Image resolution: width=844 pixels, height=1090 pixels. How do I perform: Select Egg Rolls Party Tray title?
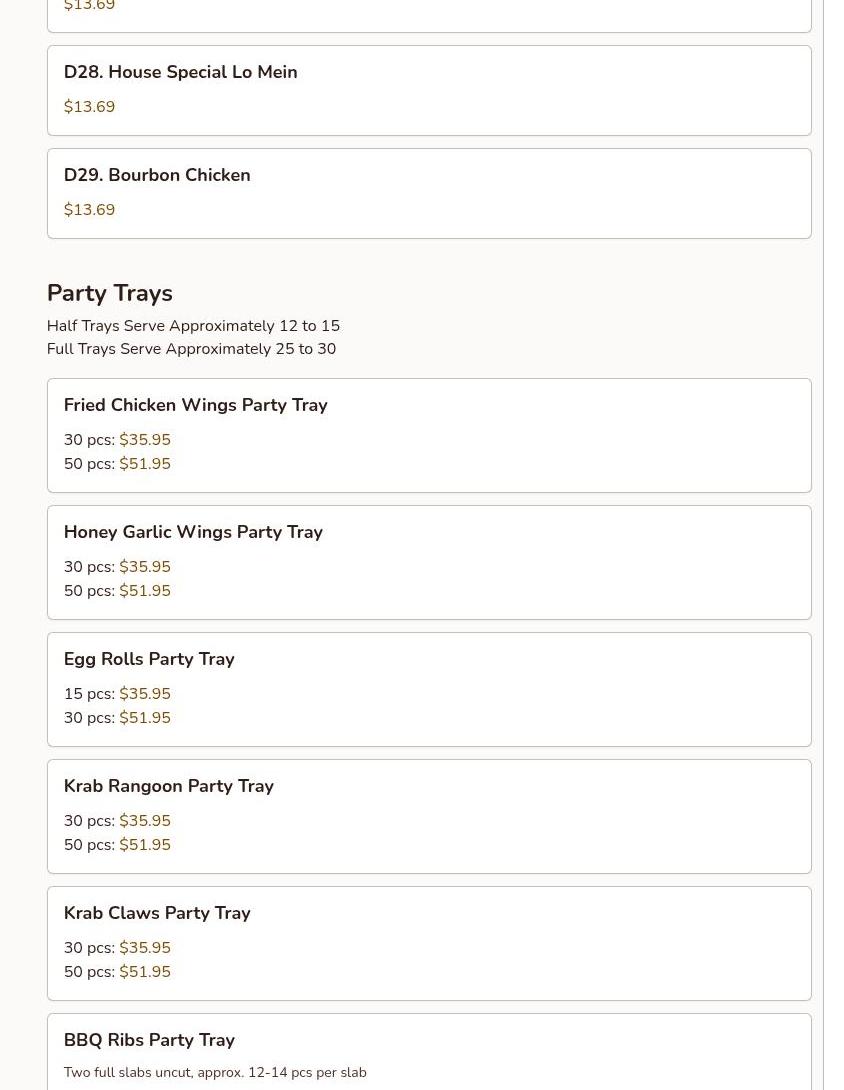pos(149,659)
